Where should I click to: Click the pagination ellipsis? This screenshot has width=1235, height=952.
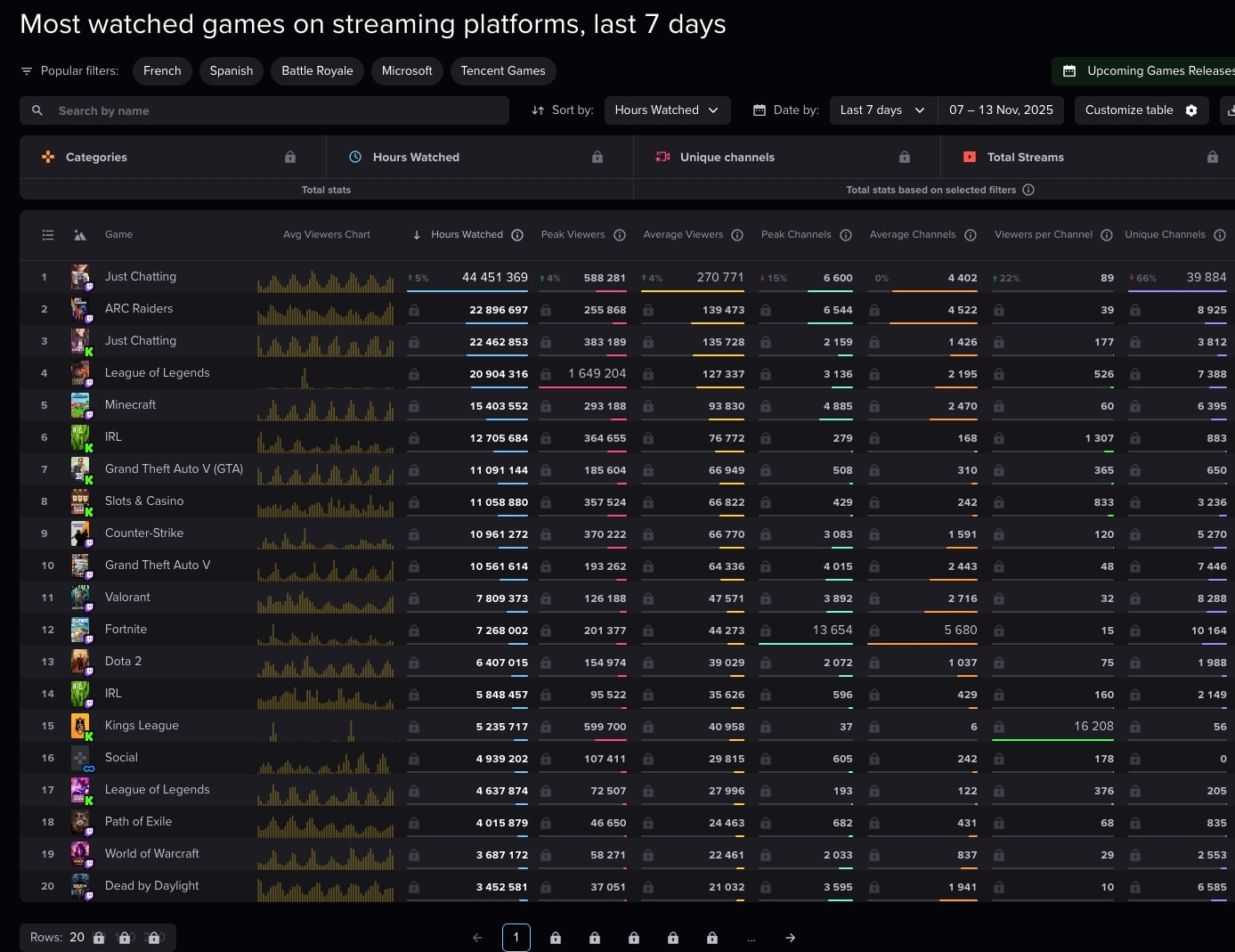point(752,939)
